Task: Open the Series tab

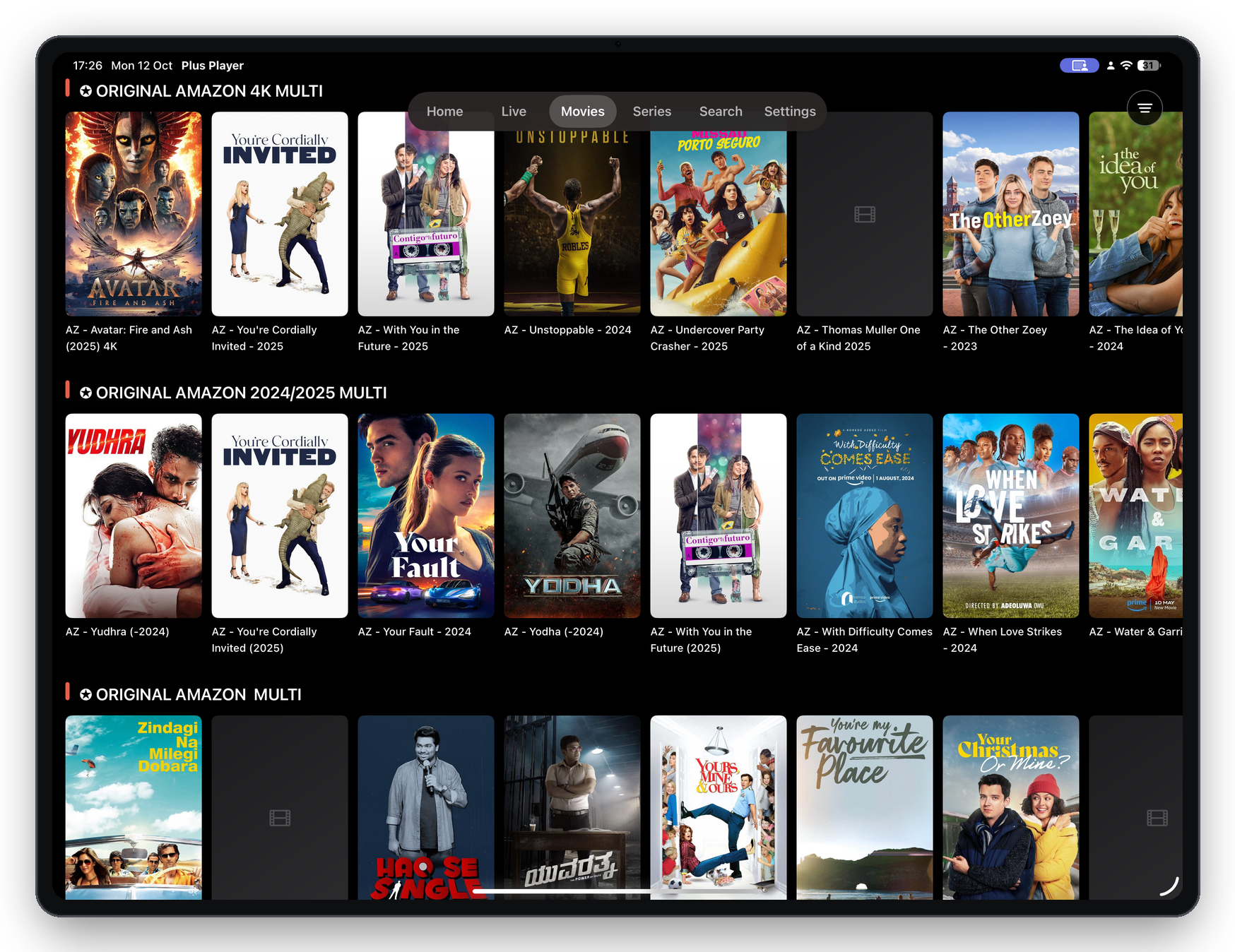Action: [x=652, y=112]
